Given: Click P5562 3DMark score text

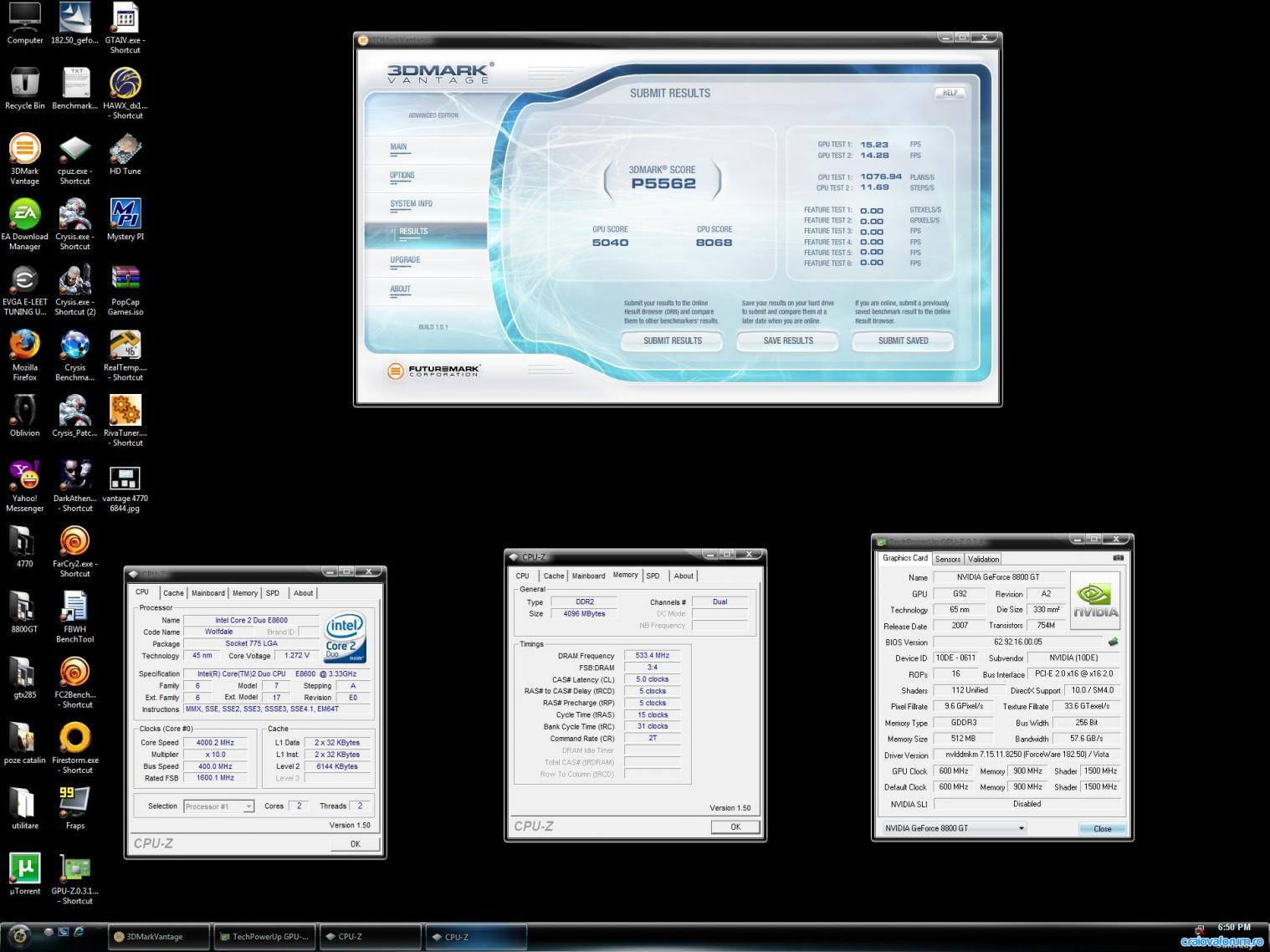Looking at the screenshot, I should [x=663, y=183].
